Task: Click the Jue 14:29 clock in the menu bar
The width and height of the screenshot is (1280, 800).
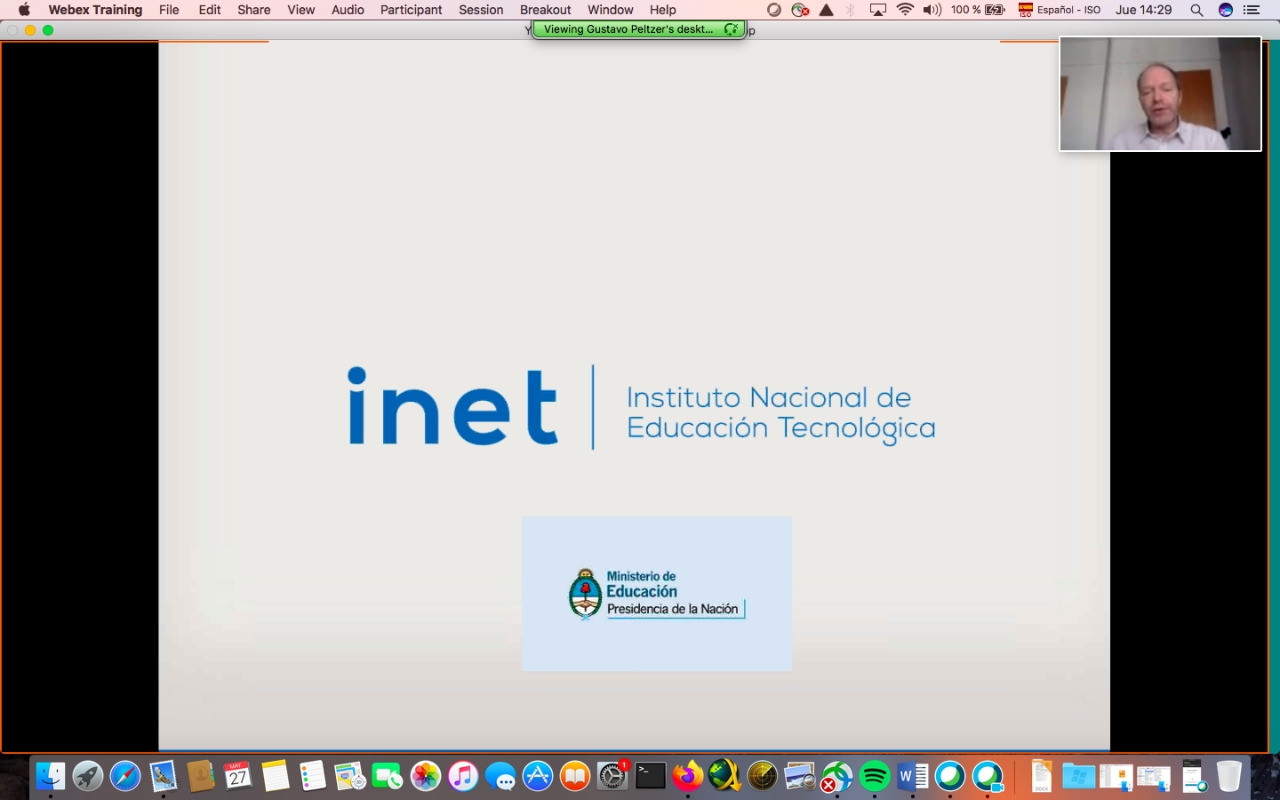Action: (x=1143, y=10)
